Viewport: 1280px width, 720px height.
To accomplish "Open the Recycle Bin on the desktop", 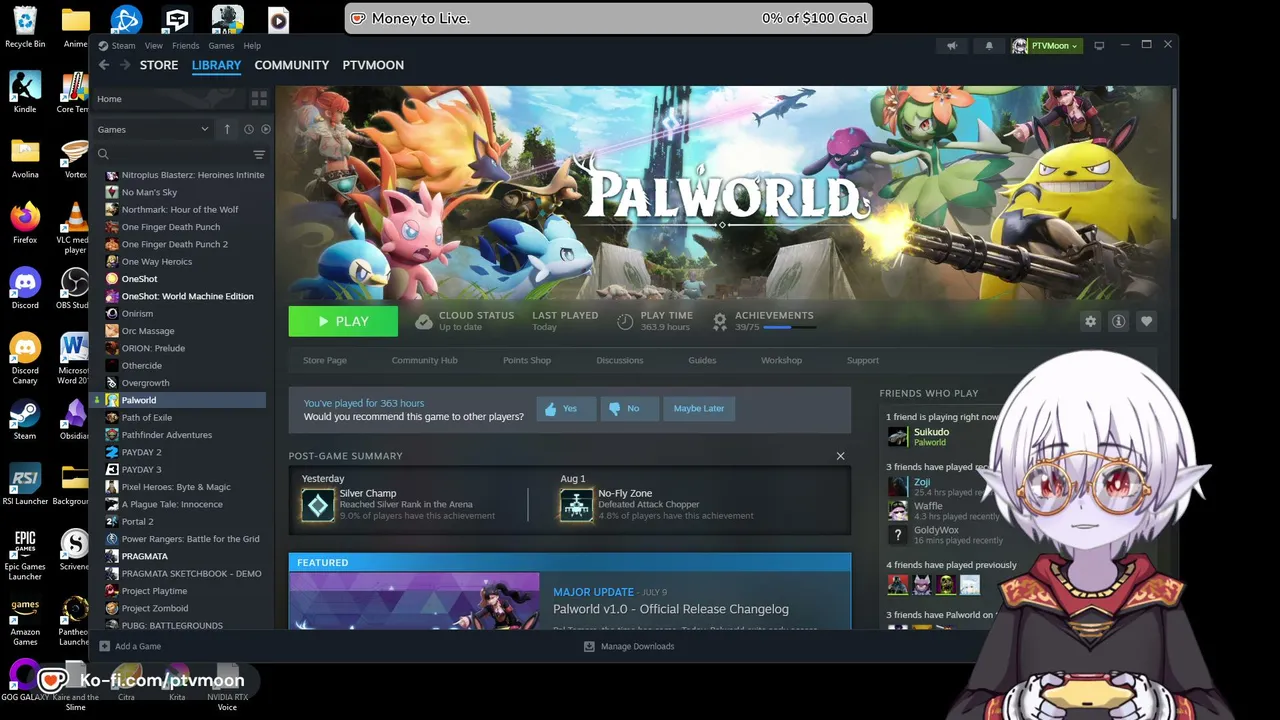I will tap(25, 27).
